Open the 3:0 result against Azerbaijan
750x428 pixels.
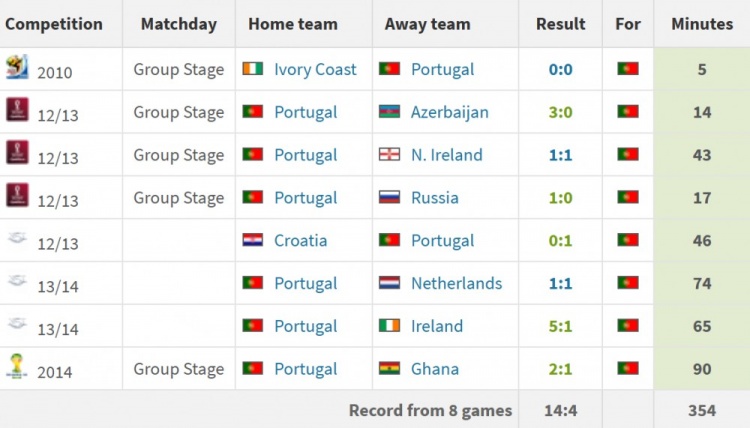point(560,112)
